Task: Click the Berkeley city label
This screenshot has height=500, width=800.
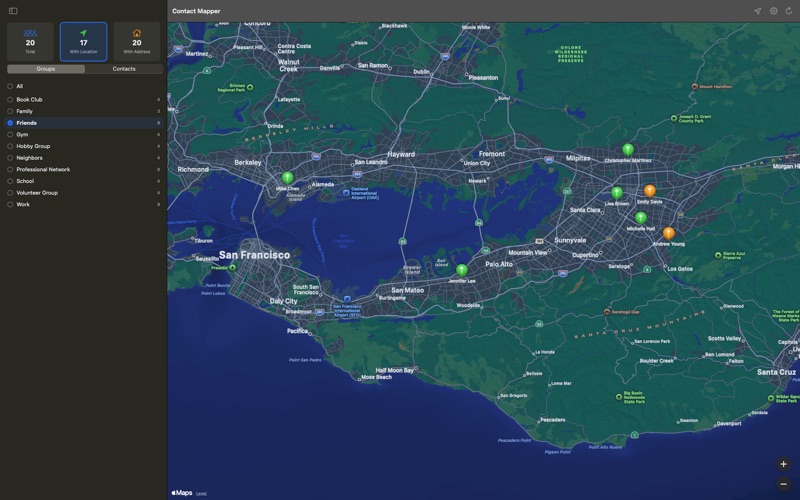Action: tap(248, 162)
